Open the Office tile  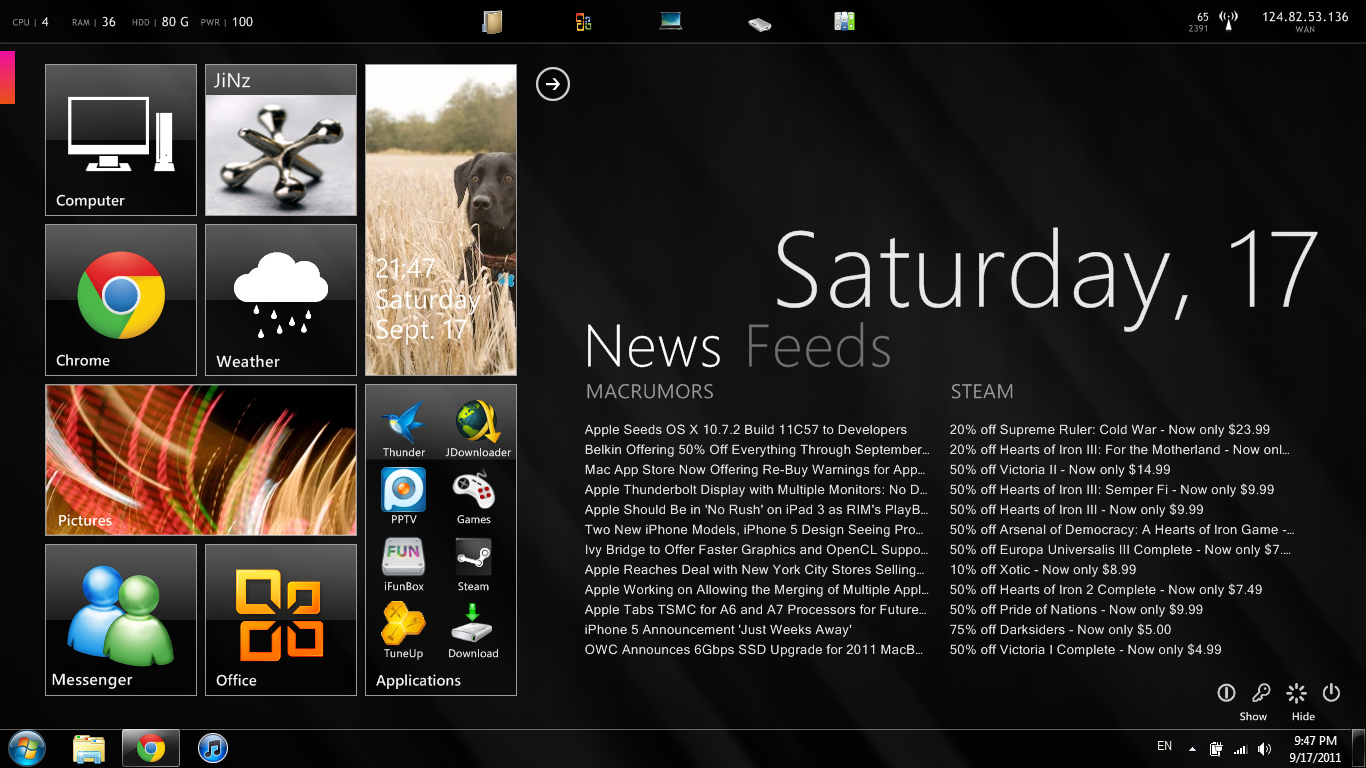(x=281, y=619)
